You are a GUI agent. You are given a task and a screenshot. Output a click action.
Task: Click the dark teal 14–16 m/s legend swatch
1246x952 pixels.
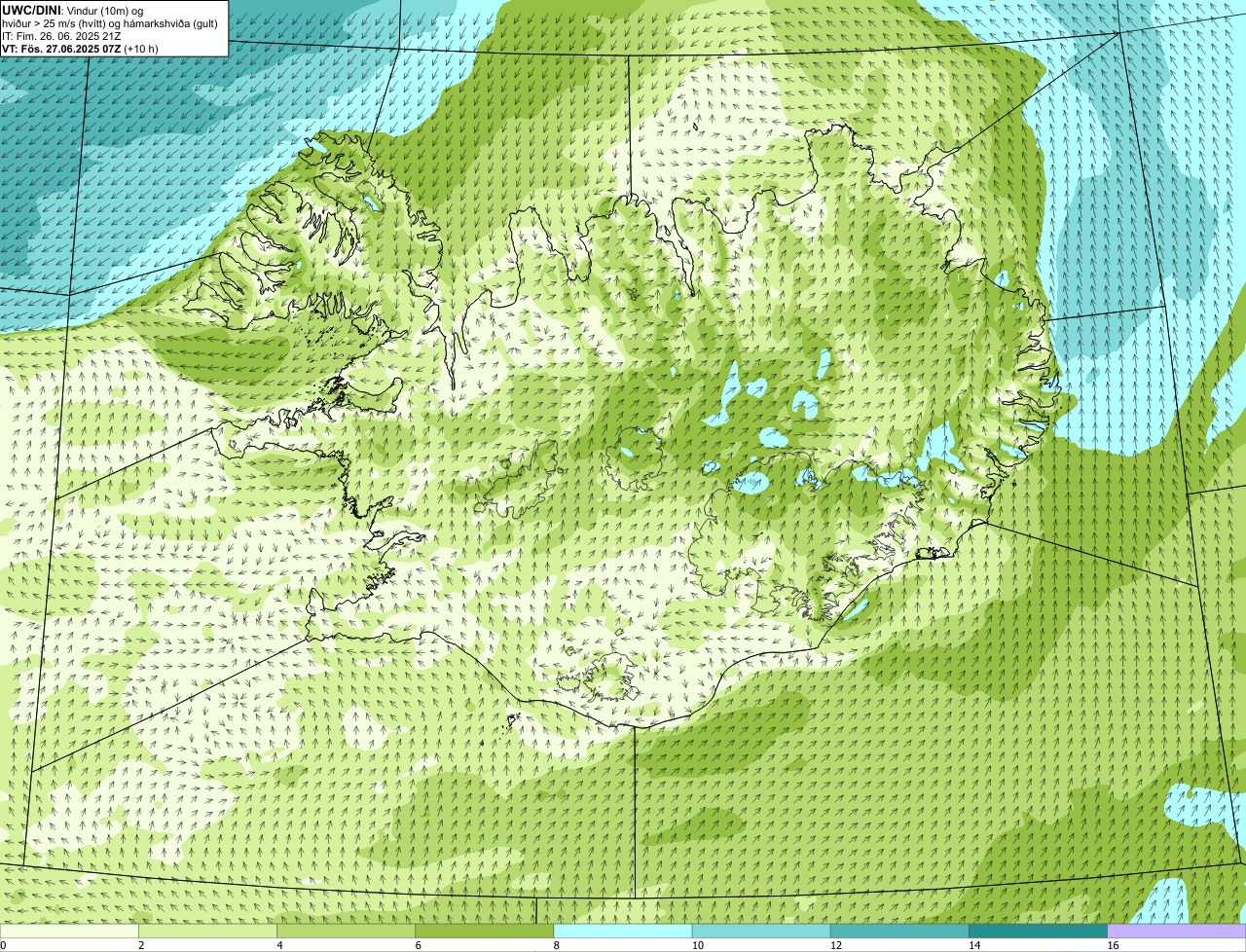[1039, 931]
